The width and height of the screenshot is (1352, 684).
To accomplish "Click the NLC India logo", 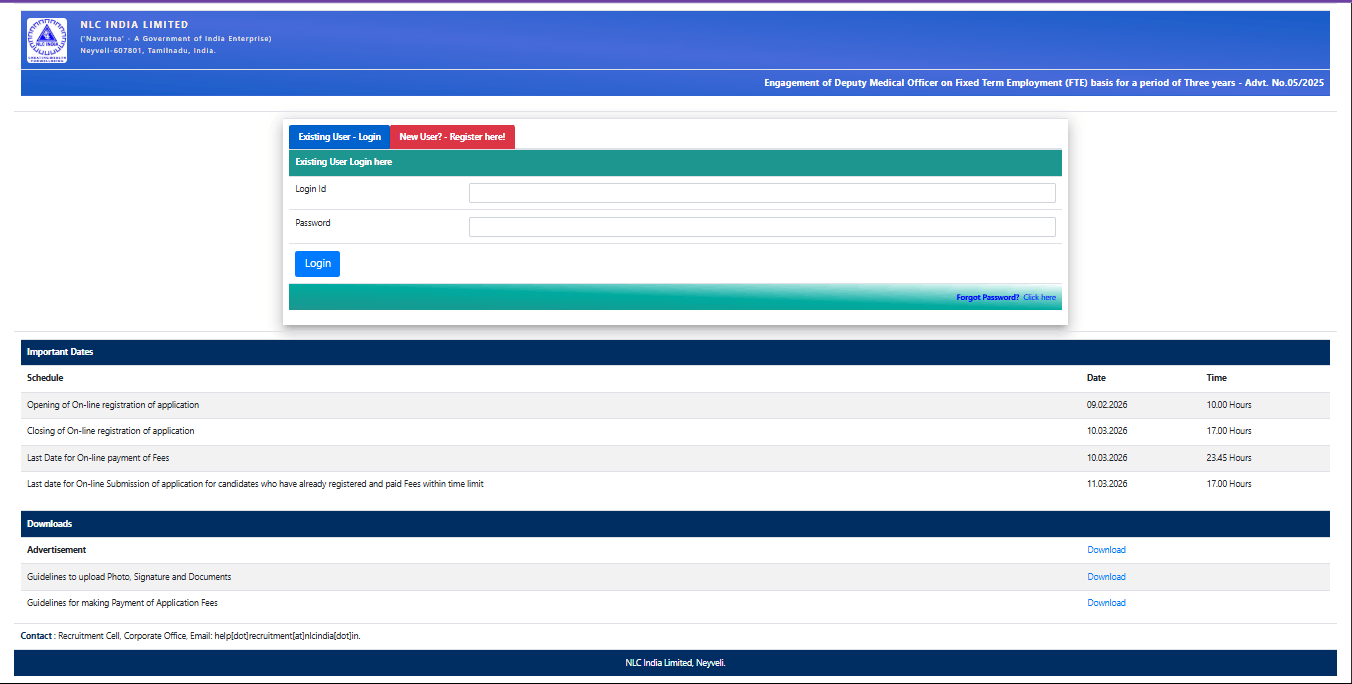I will click(x=47, y=40).
